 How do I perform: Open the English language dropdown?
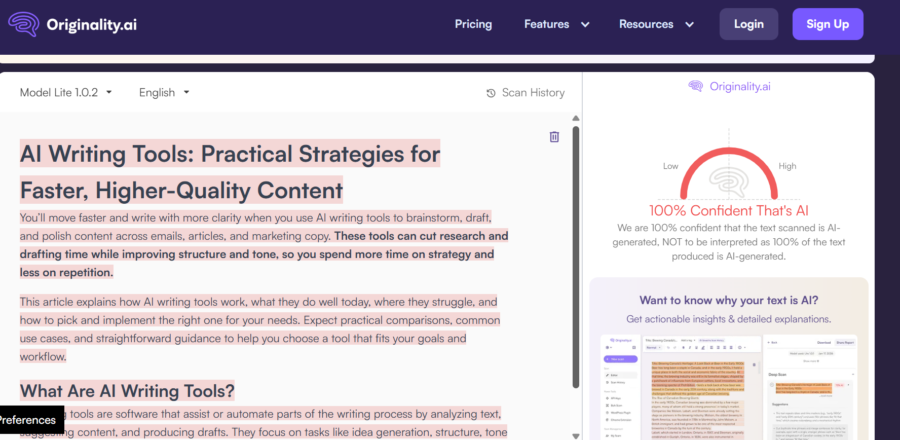(164, 92)
